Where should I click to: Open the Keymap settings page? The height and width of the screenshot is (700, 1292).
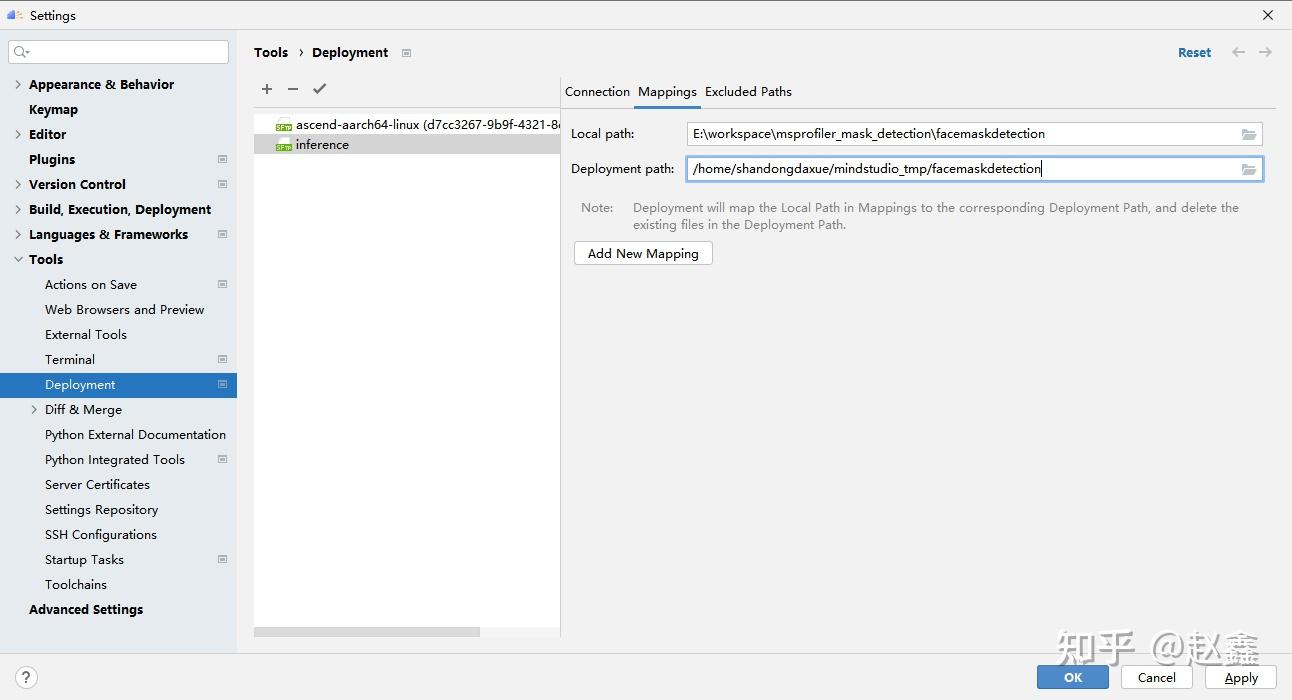click(x=53, y=109)
